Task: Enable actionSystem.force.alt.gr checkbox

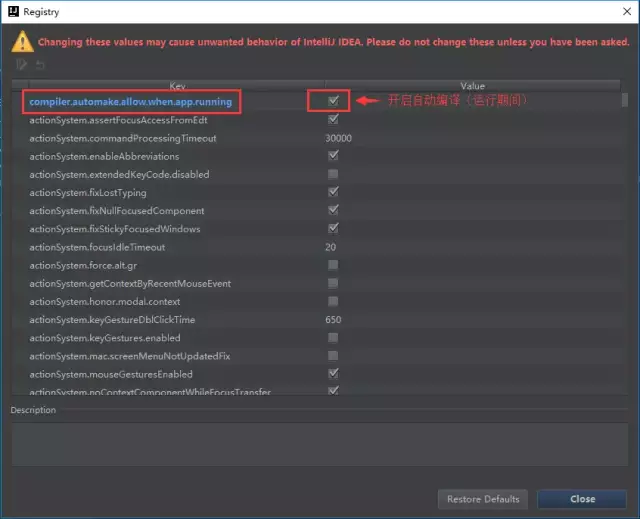Action: point(333,265)
